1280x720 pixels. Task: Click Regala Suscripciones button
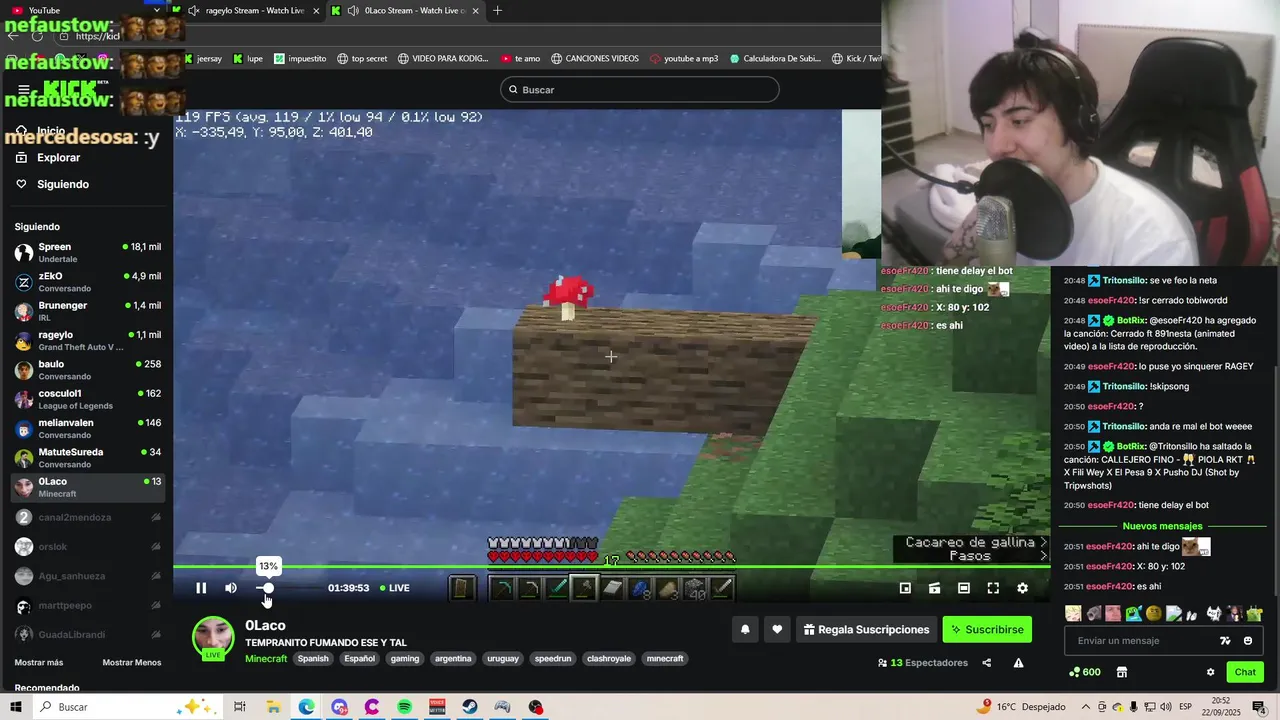click(866, 629)
